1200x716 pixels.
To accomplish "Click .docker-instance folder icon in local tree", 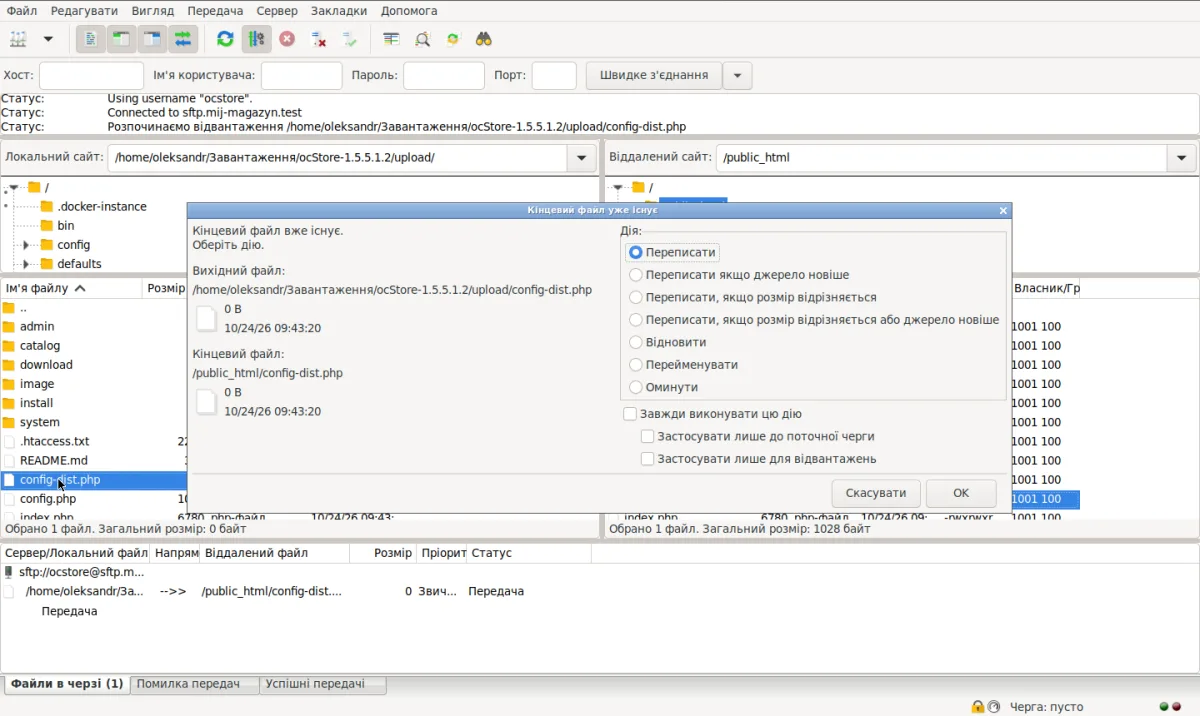I will 46,207.
